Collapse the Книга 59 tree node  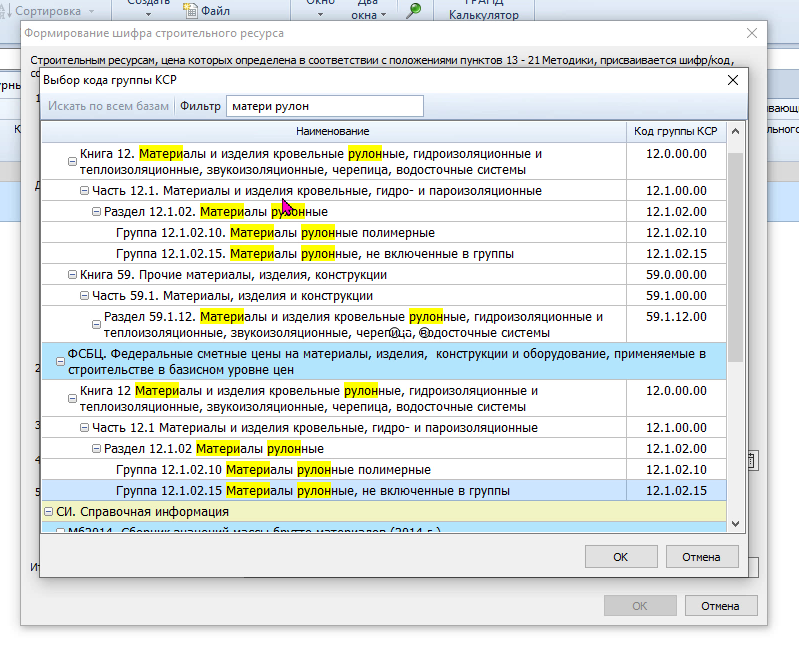click(72, 274)
